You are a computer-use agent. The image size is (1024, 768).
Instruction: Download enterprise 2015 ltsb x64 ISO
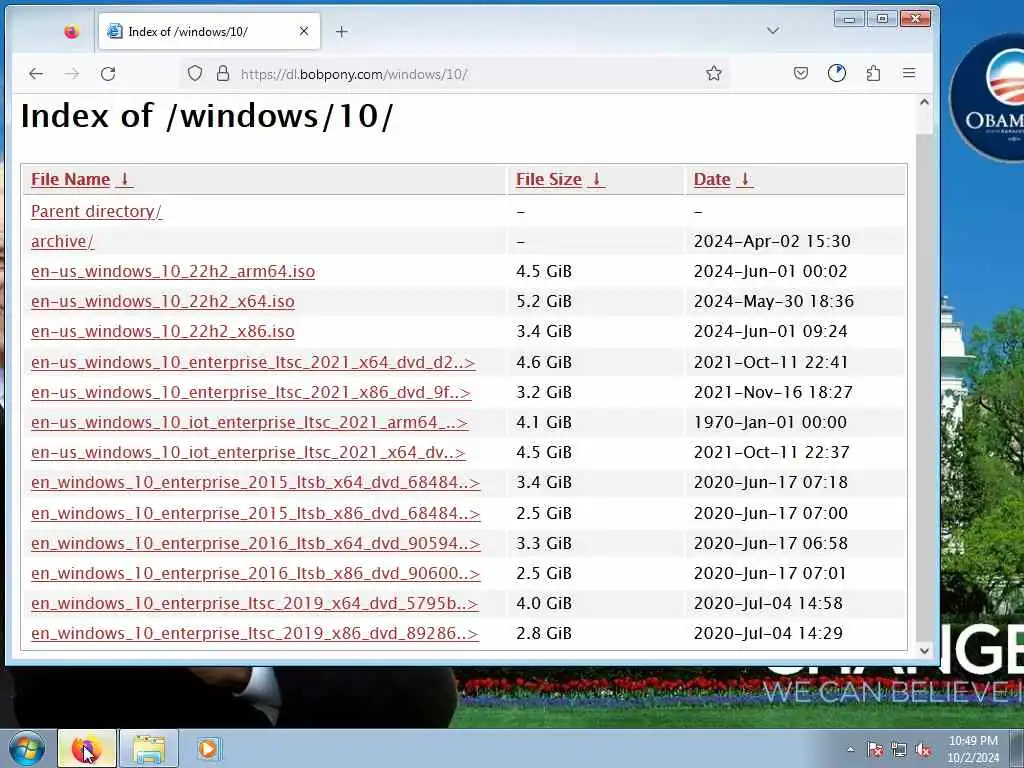click(255, 483)
